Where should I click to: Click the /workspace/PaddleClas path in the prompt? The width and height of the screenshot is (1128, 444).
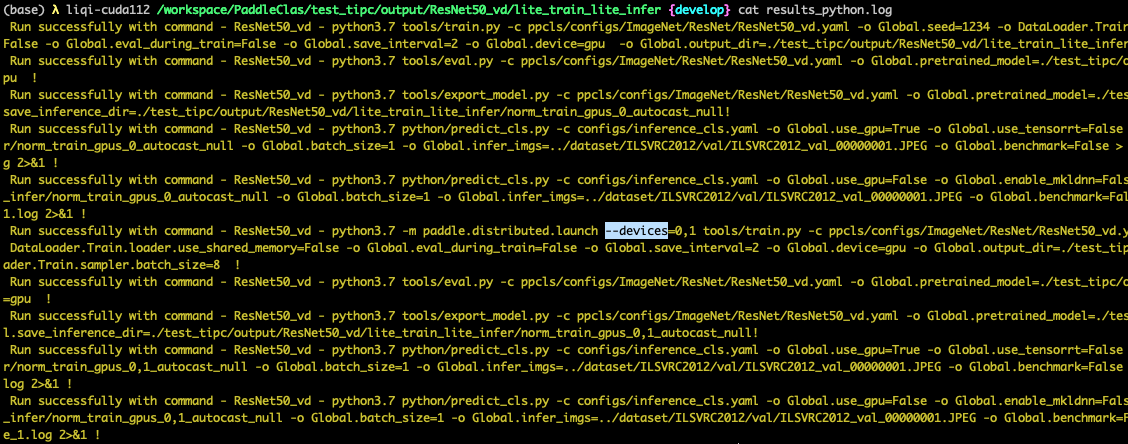(x=410, y=9)
